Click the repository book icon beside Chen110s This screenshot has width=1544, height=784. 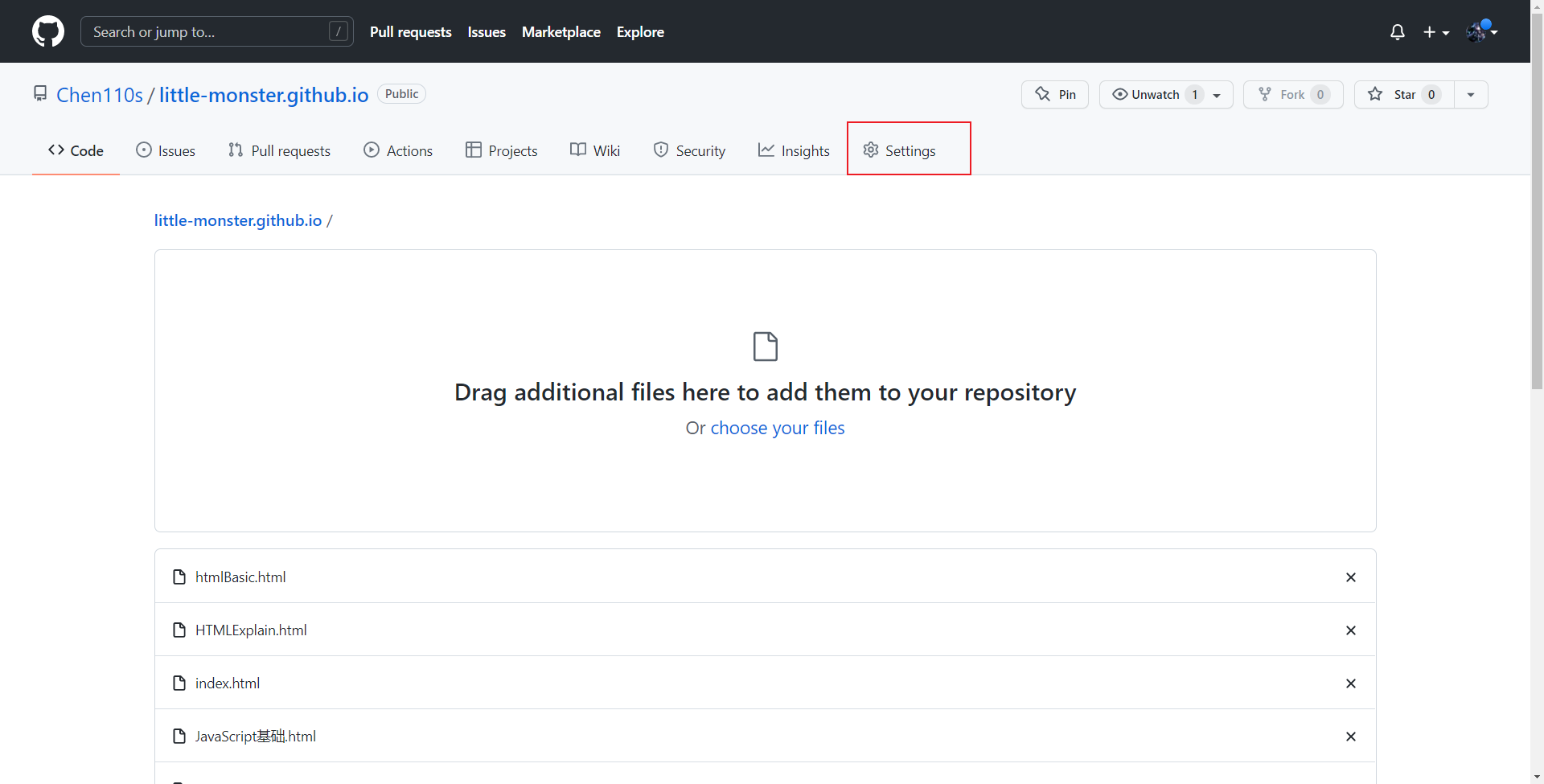pyautogui.click(x=40, y=94)
